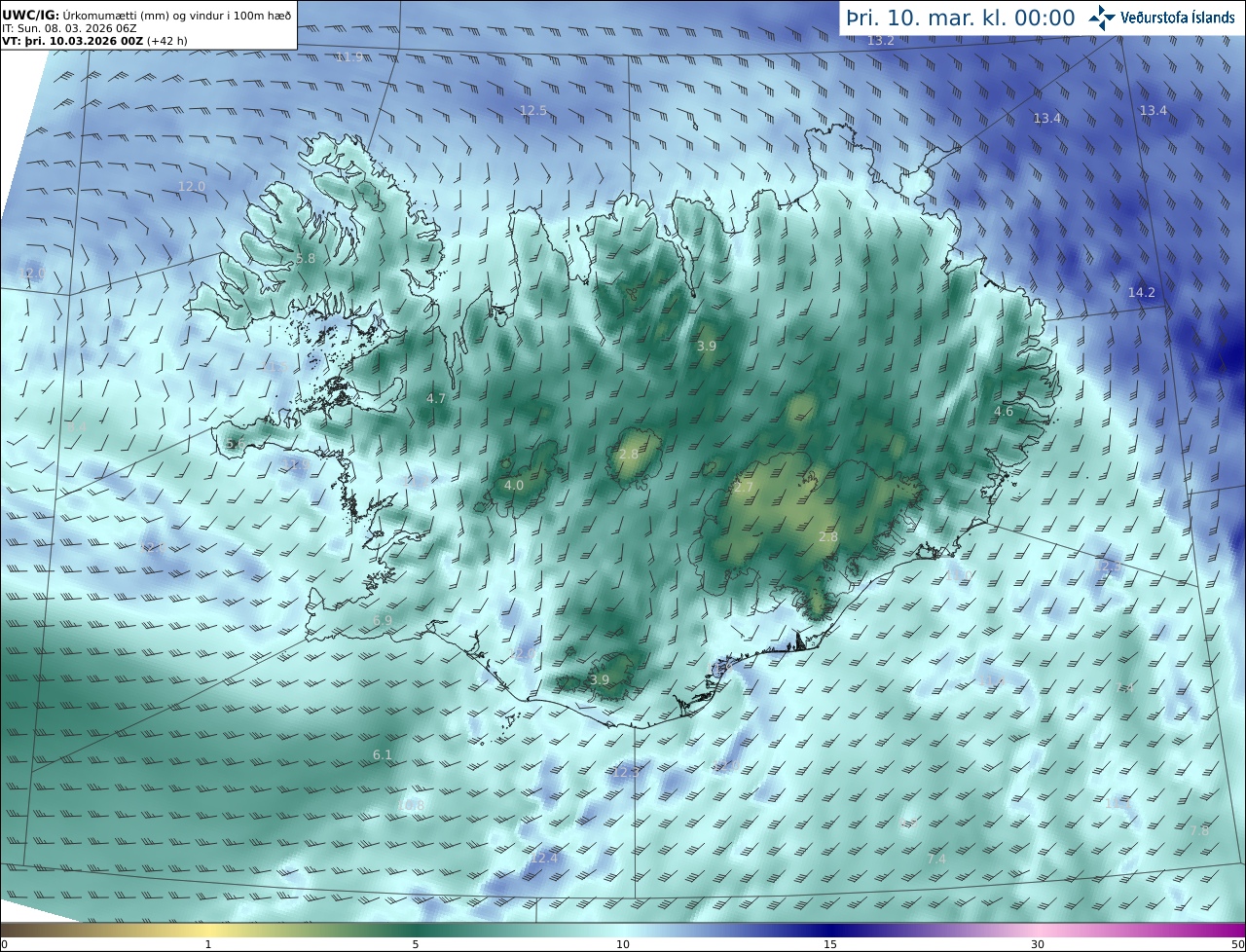Click the 5.6 value label on Snæfellsnes peninsula
This screenshot has height=952, width=1246.
pos(236,443)
